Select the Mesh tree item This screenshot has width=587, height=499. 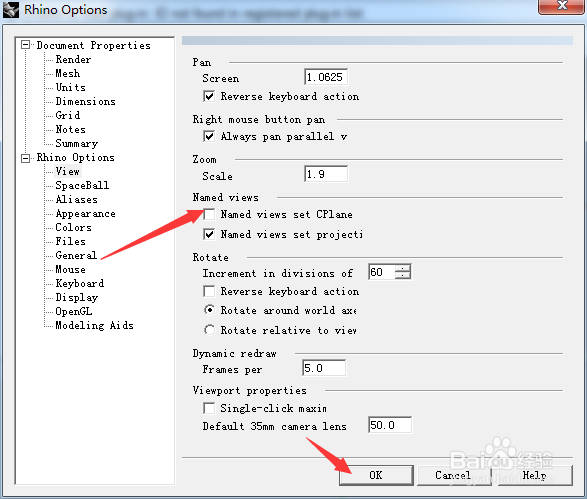[x=67, y=73]
